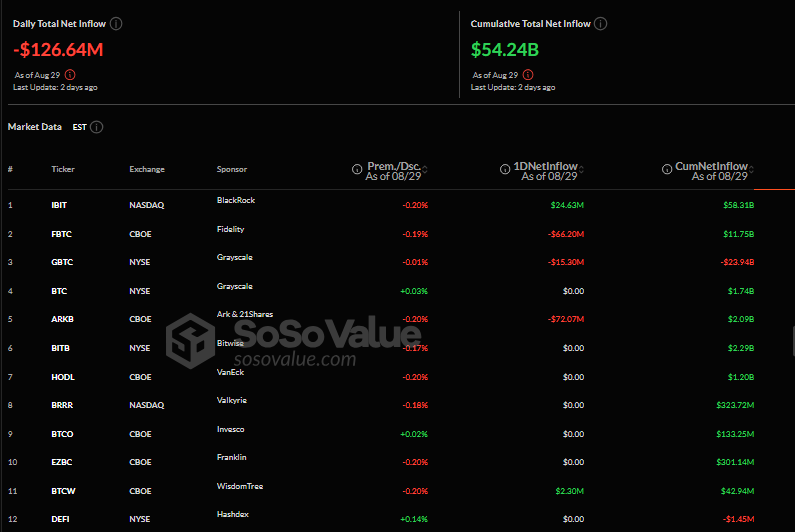Click FBTC's -$66.20M one-day inflow

[x=566, y=234]
